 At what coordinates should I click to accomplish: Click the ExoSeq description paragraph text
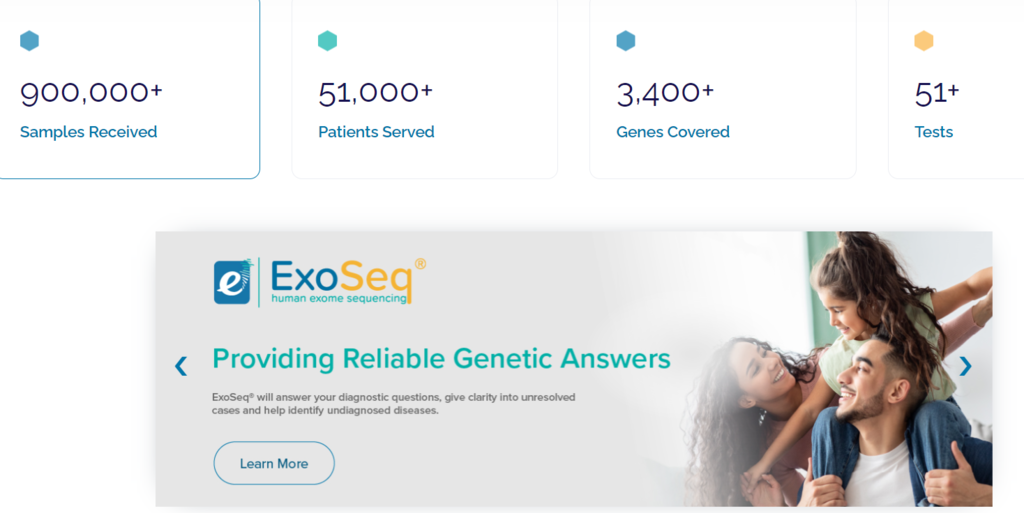pos(393,404)
